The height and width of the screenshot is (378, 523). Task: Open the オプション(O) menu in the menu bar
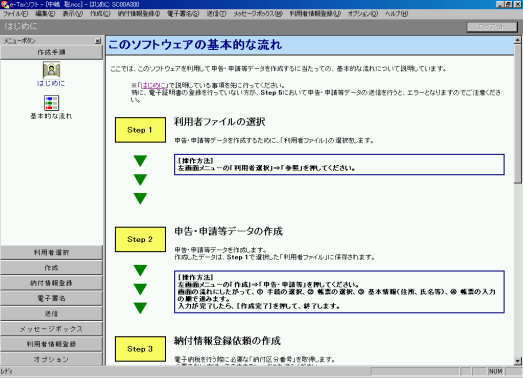[363, 14]
